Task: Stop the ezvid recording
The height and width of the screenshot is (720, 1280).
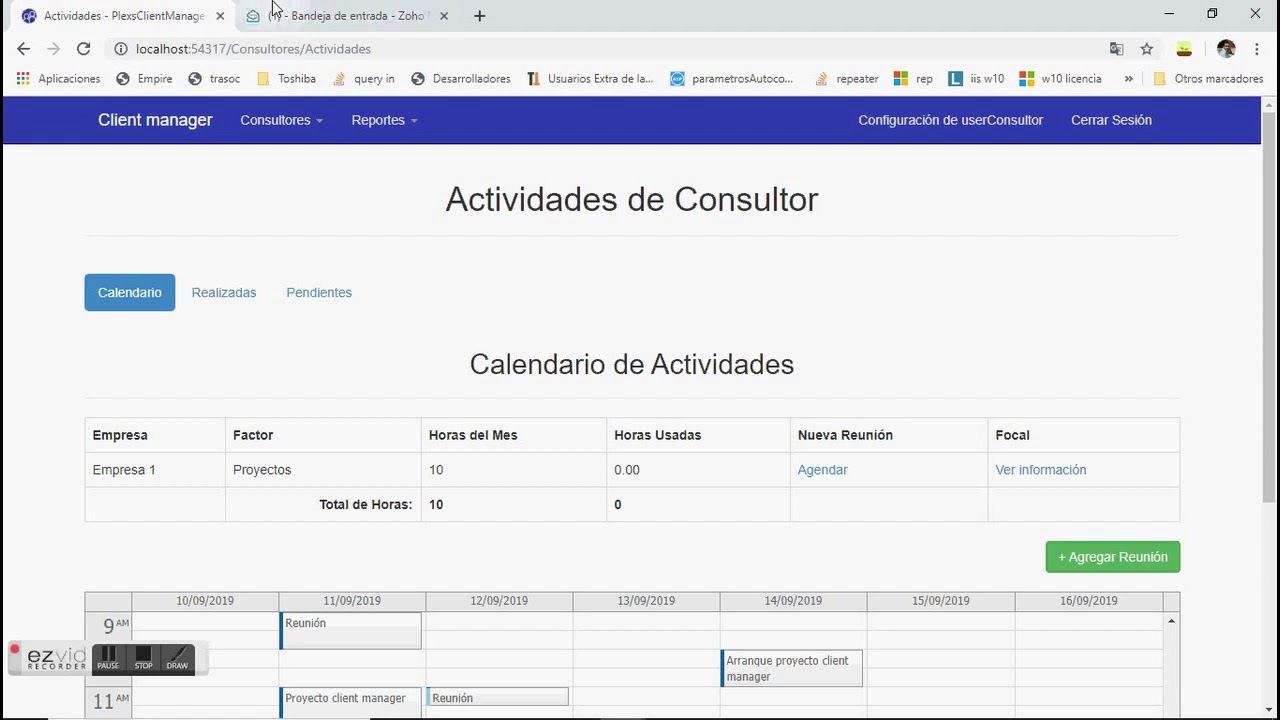Action: [144, 659]
